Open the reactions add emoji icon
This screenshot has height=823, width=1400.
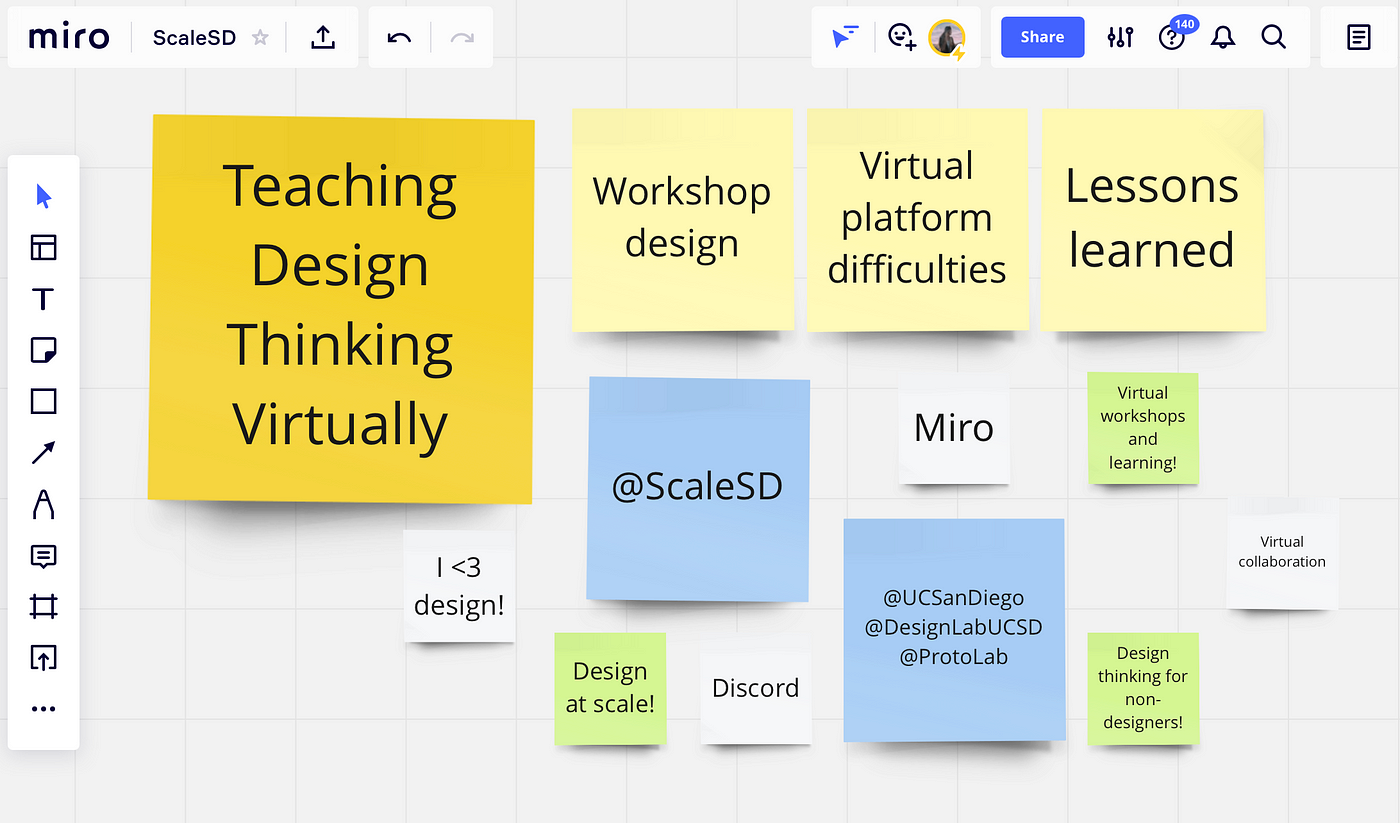click(x=902, y=38)
